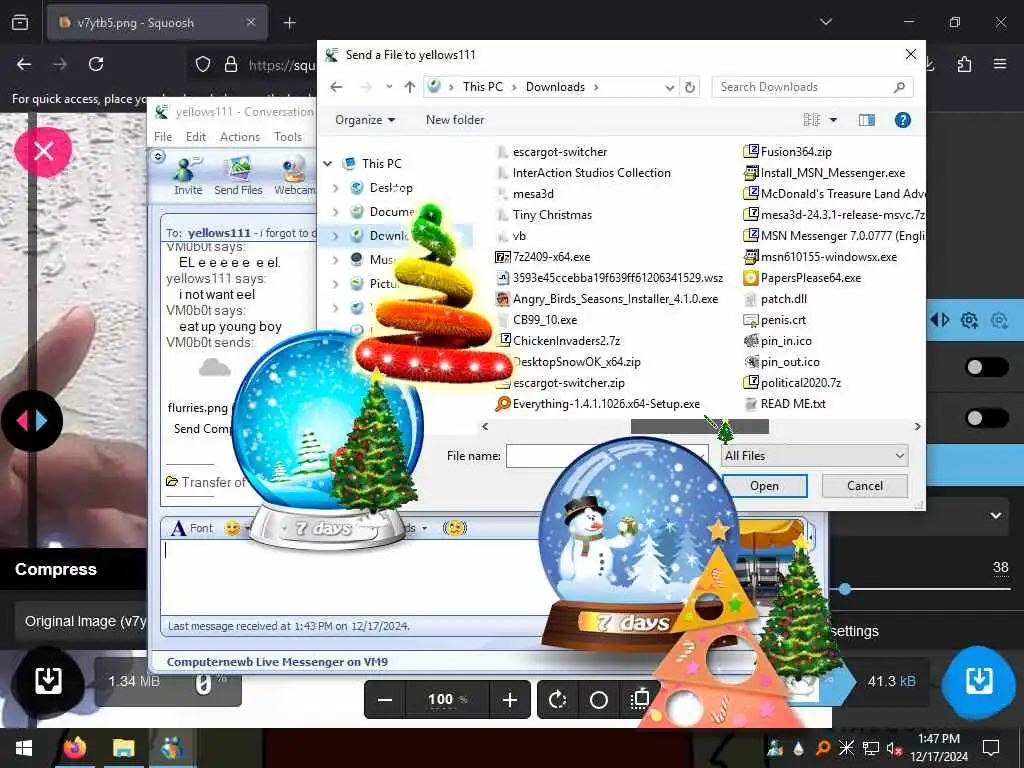Click the browser reload button
1024x768 pixels.
tap(96, 64)
